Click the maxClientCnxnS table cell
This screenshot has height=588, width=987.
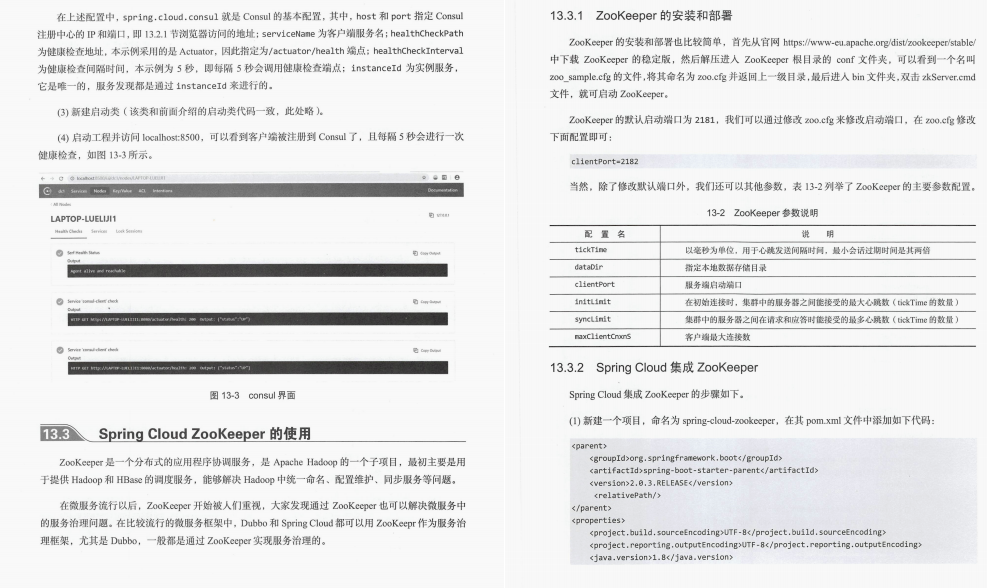(x=602, y=337)
